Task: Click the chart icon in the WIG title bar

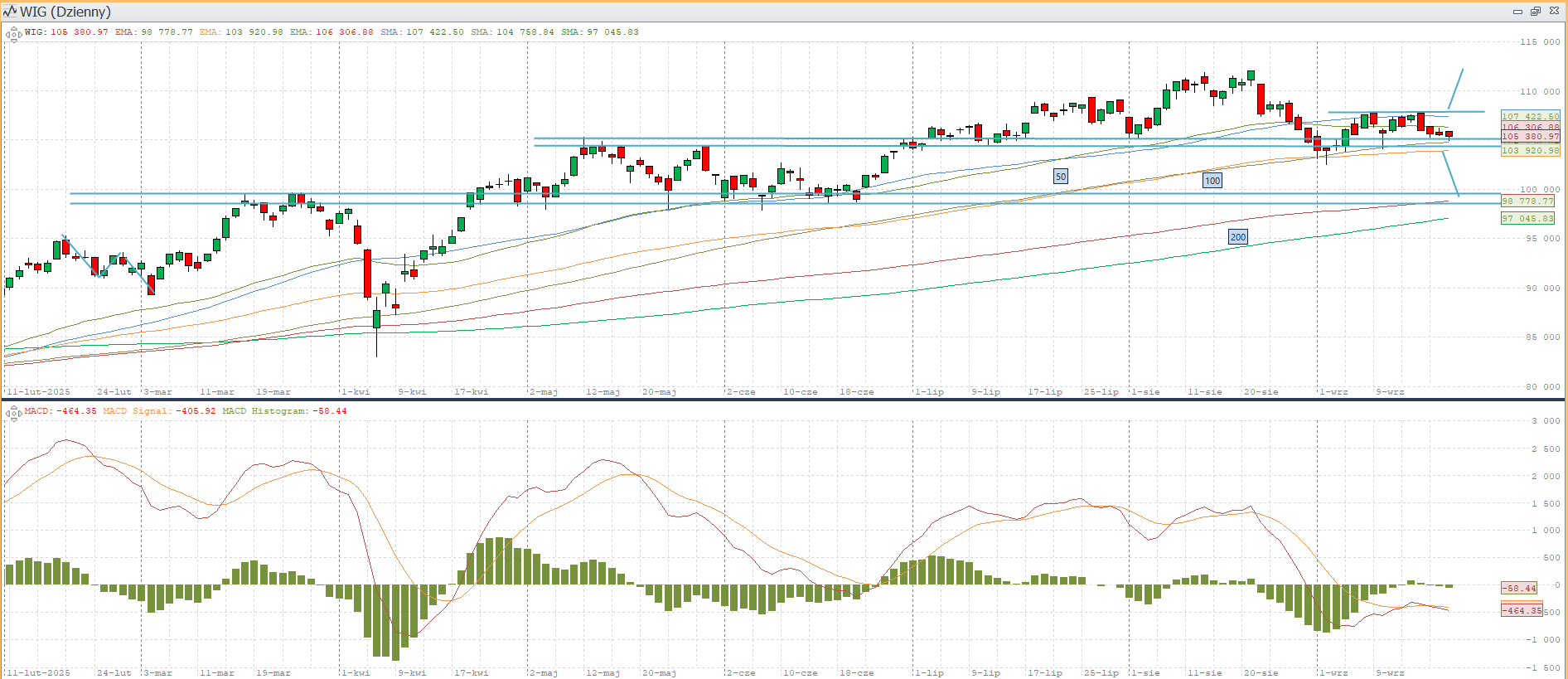Action: point(10,12)
